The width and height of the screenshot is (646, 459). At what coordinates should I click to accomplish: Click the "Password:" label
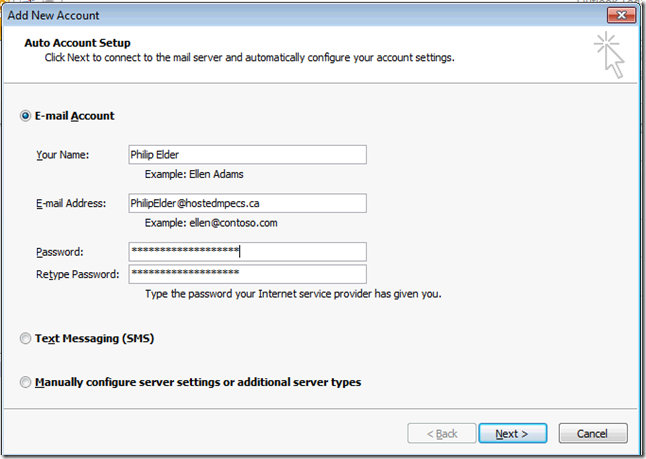(x=60, y=252)
